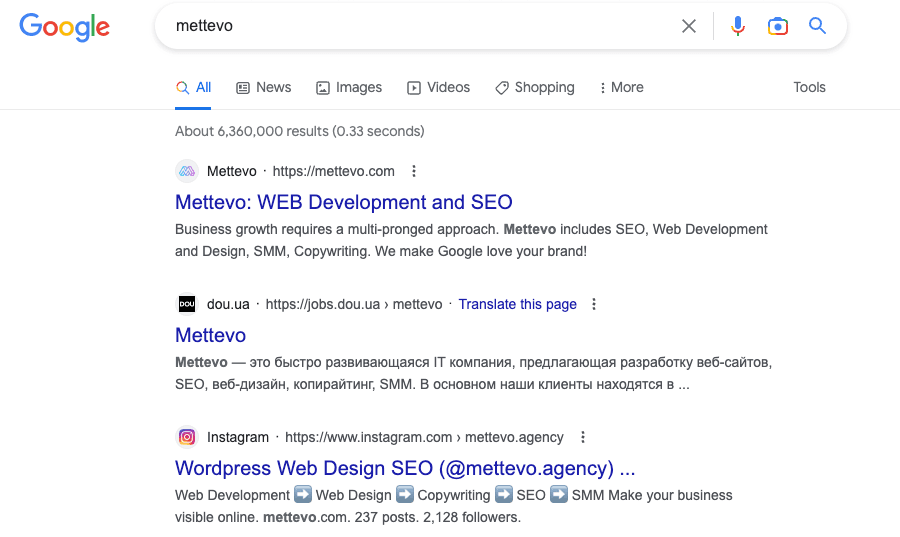Click the Mettevo site favicon

[x=187, y=171]
